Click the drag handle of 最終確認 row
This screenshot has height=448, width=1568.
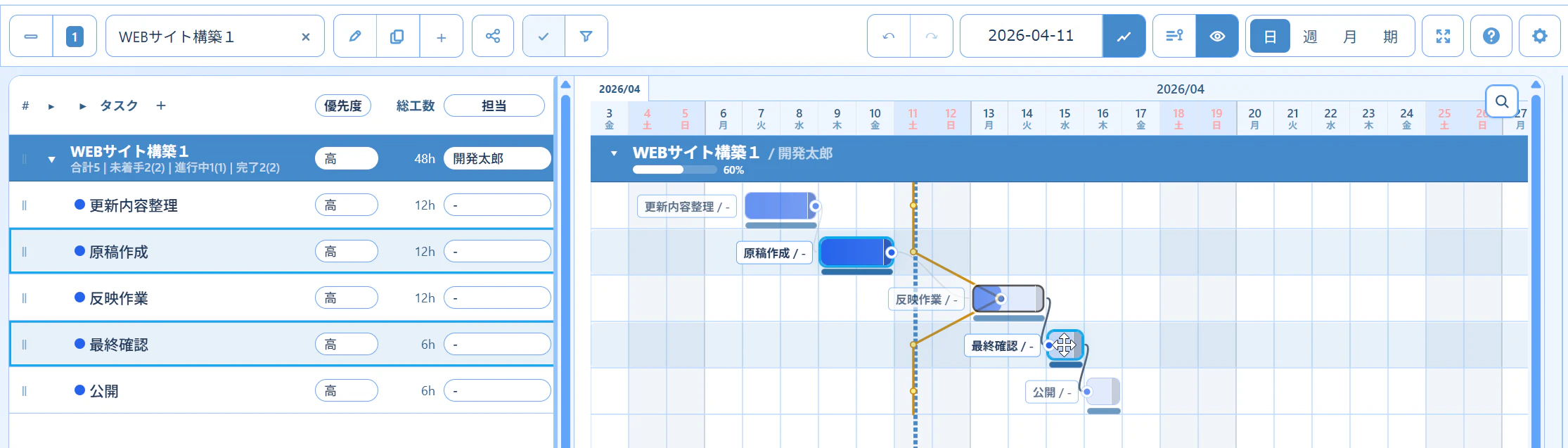[24, 345]
